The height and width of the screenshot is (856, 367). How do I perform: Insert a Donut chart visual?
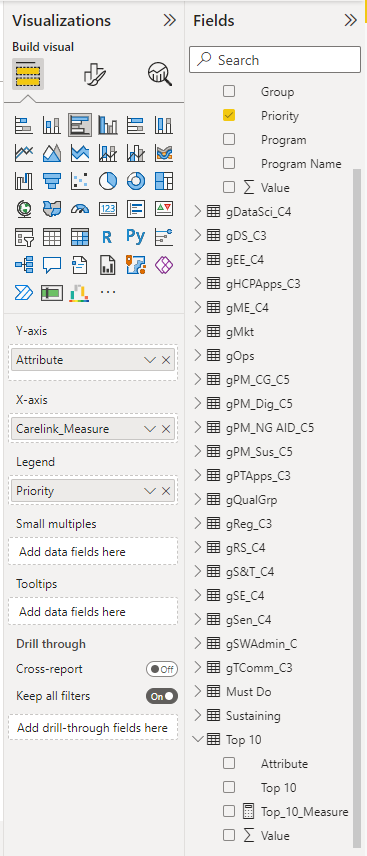tap(136, 181)
